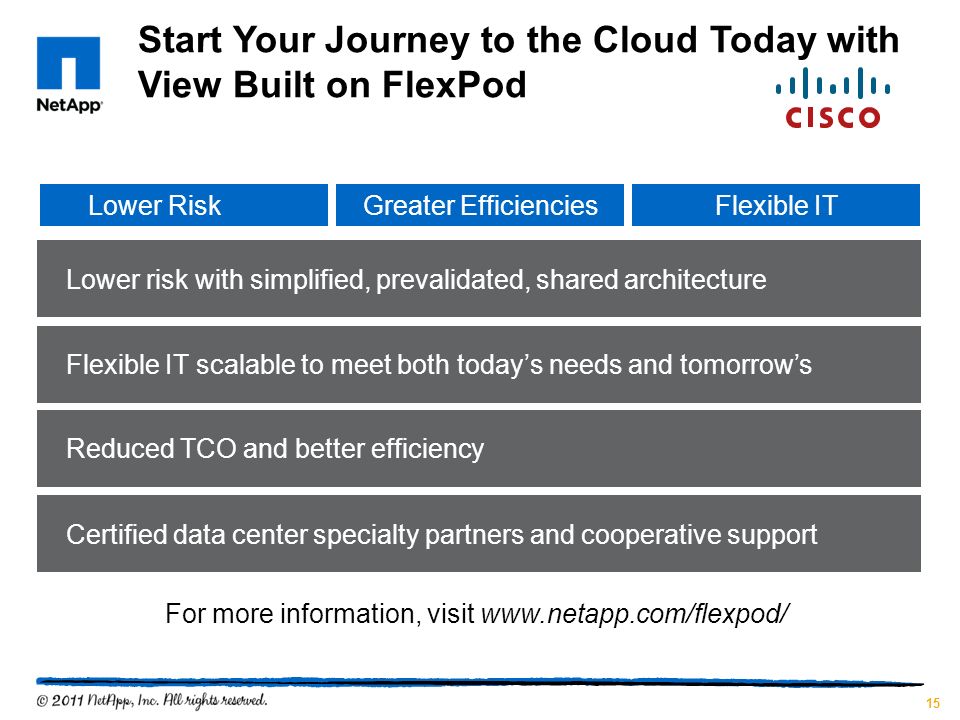The height and width of the screenshot is (720, 960).
Task: Click the NetApp wordmark under the logo
Action: (69, 105)
